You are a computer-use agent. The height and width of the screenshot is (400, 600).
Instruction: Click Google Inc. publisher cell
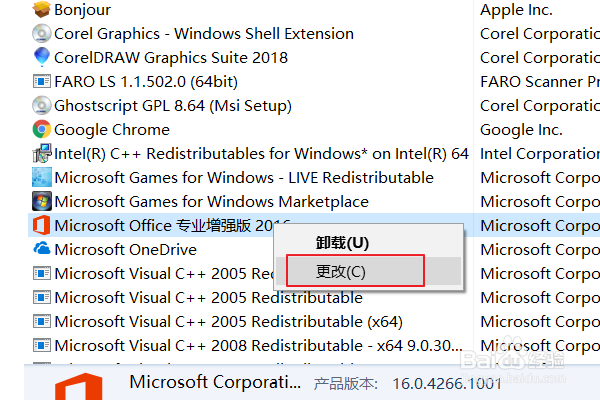click(521, 129)
